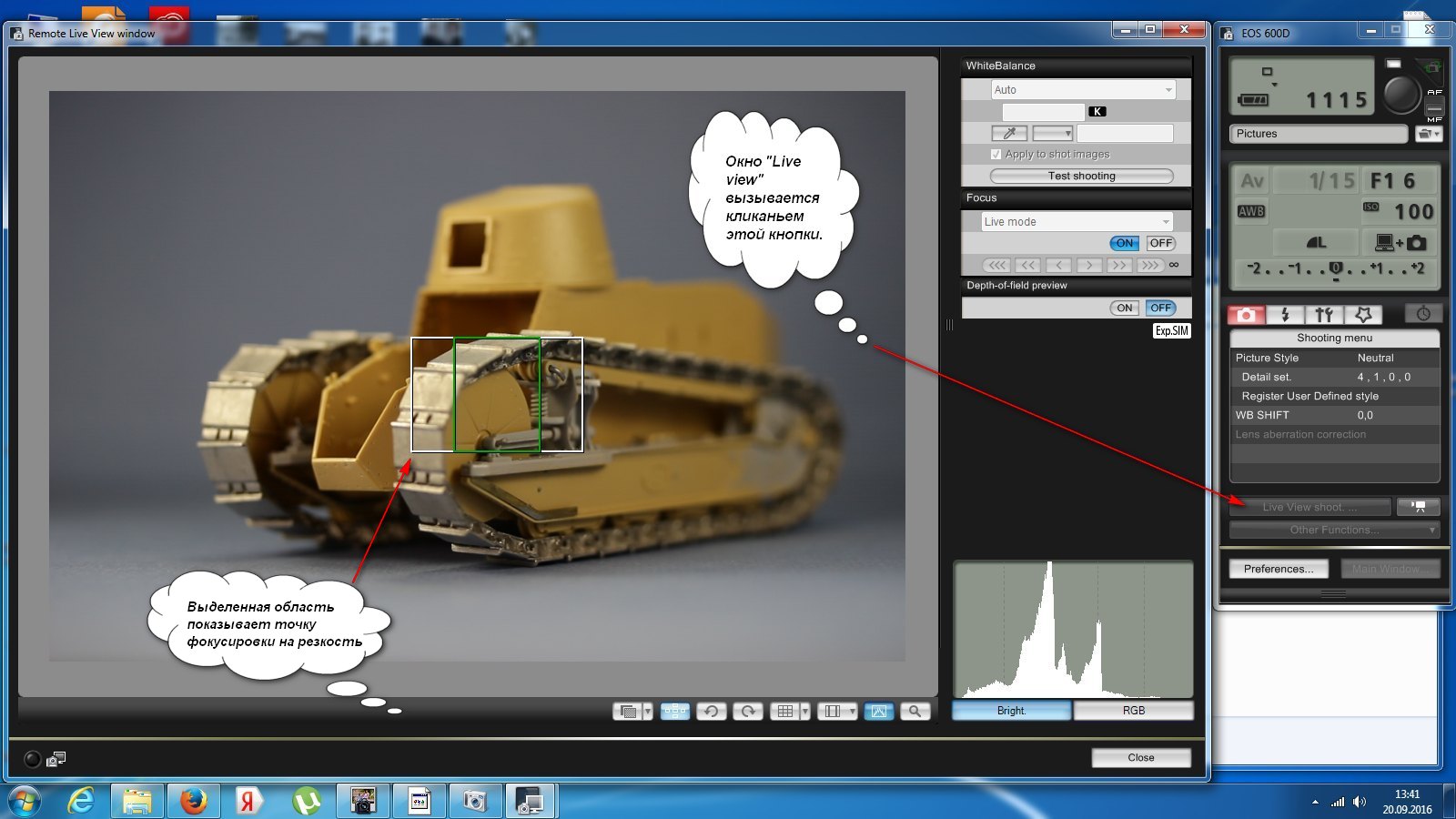The image size is (1456, 819).
Task: Toggle the AF/MF lens switch
Action: tap(1434, 106)
